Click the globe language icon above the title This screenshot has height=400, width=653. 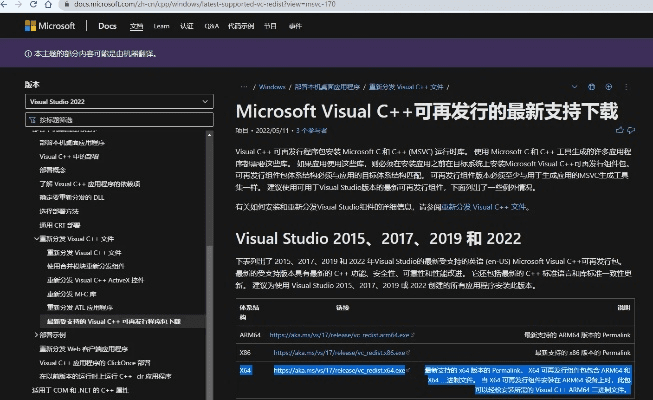coord(591,87)
